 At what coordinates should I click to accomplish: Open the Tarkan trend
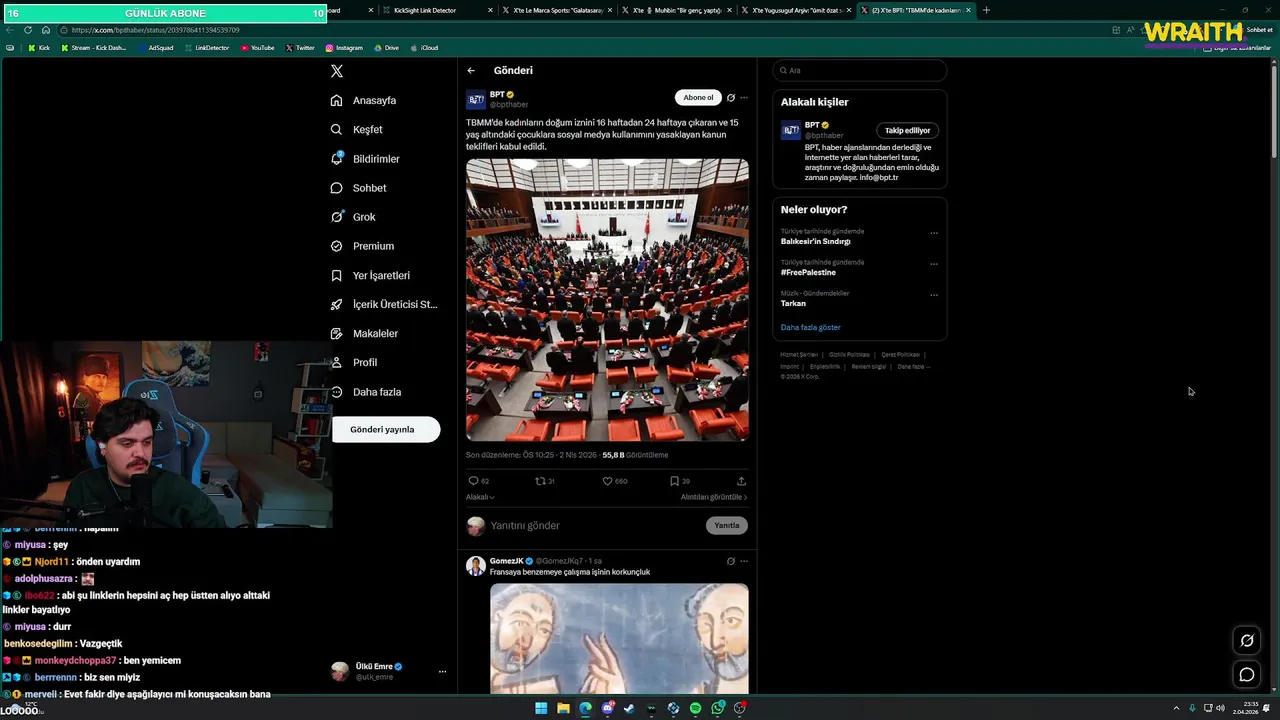[x=793, y=303]
